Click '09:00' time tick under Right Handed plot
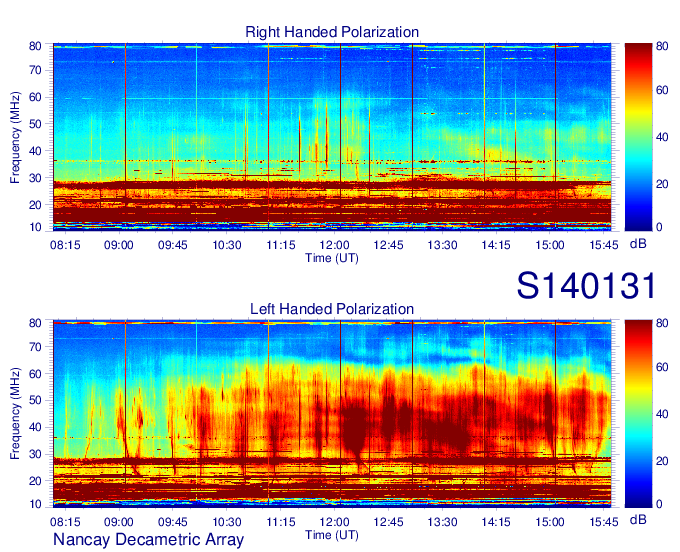 [x=118, y=245]
